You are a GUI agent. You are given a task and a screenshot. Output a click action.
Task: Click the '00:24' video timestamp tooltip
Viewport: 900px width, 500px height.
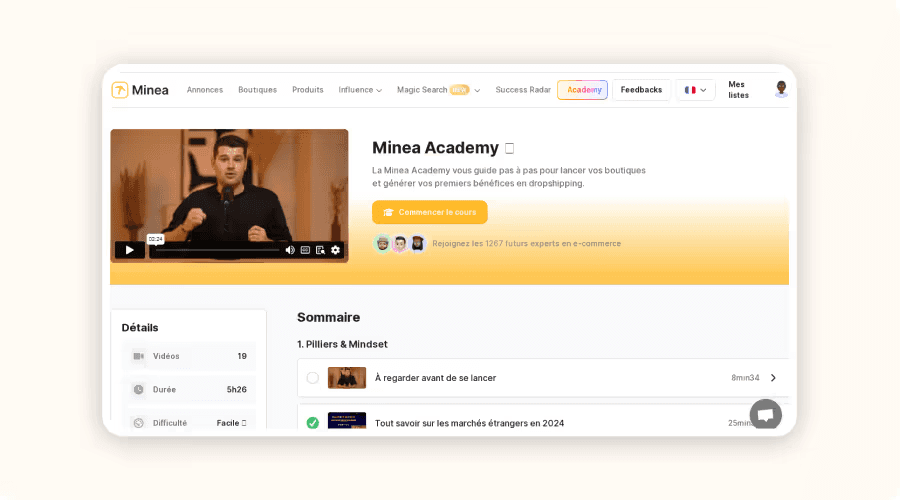click(x=156, y=239)
